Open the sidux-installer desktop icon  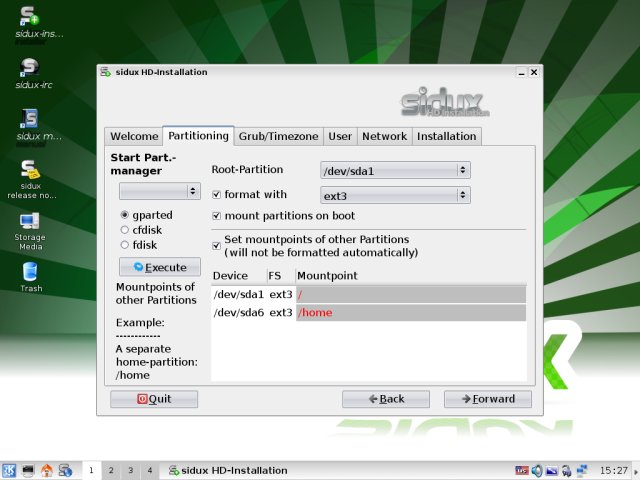click(x=29, y=16)
